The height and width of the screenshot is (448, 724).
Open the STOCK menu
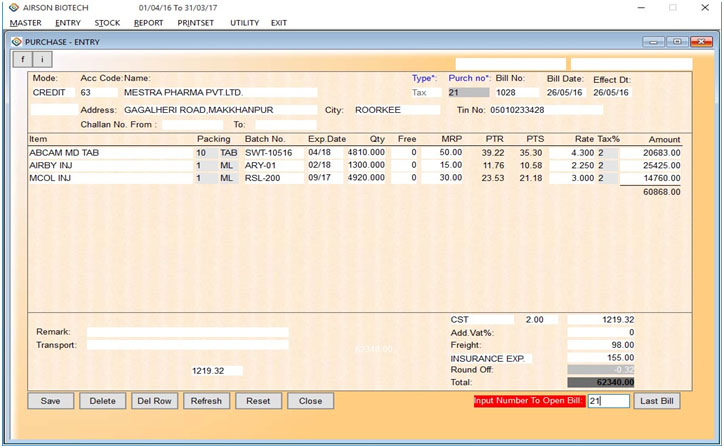(107, 22)
